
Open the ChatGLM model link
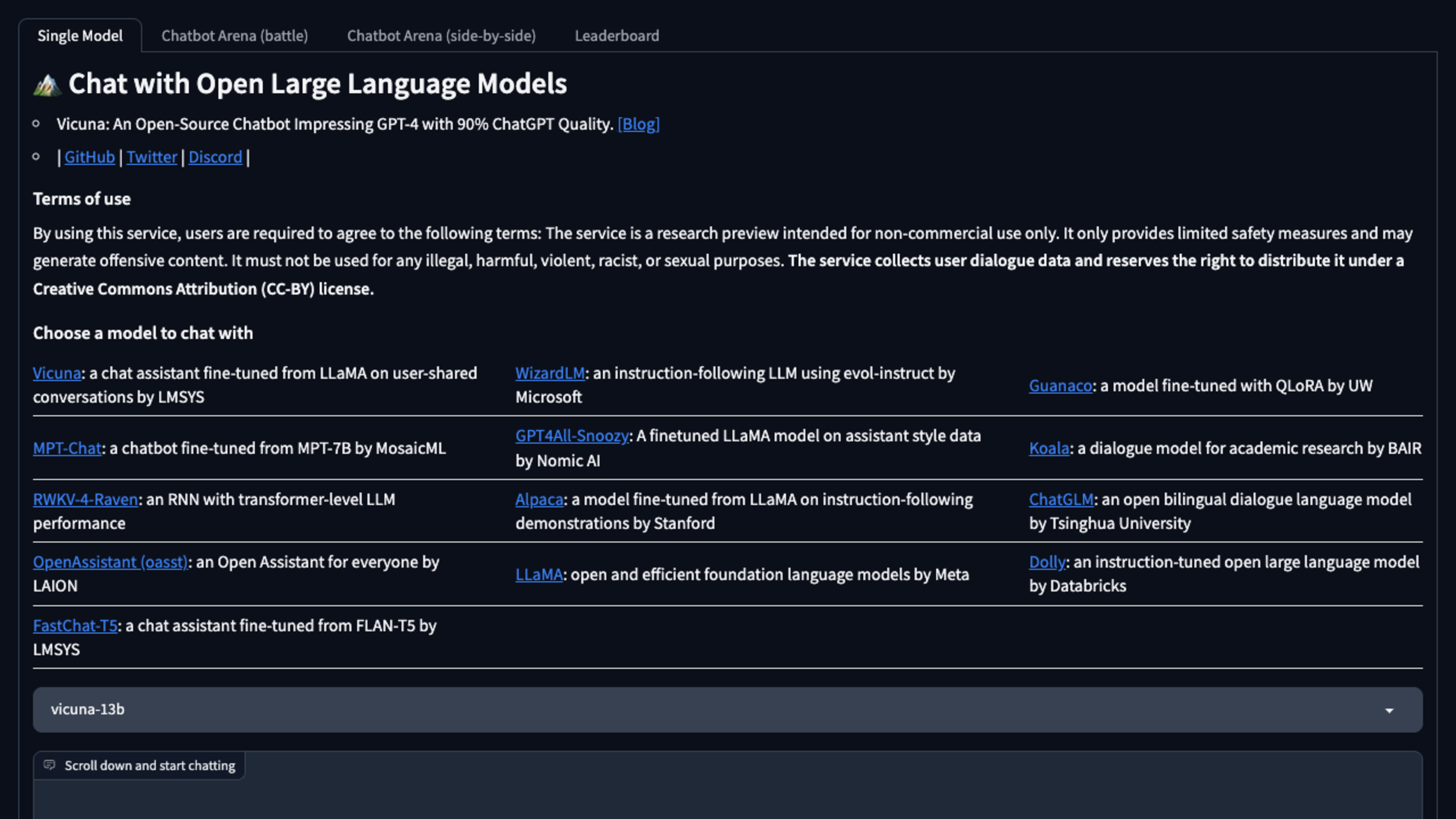1062,500
